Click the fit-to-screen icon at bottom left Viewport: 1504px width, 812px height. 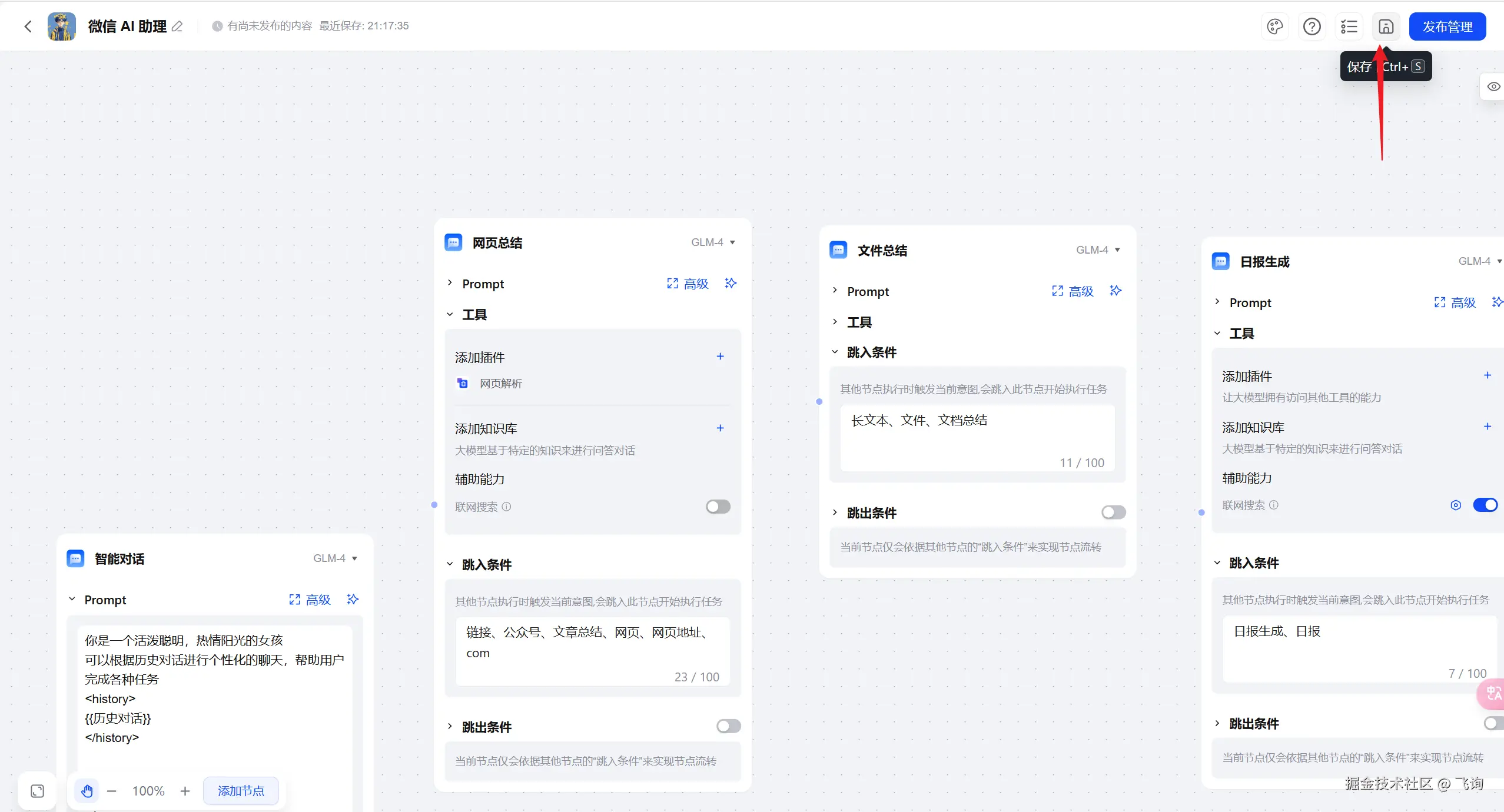(x=37, y=791)
